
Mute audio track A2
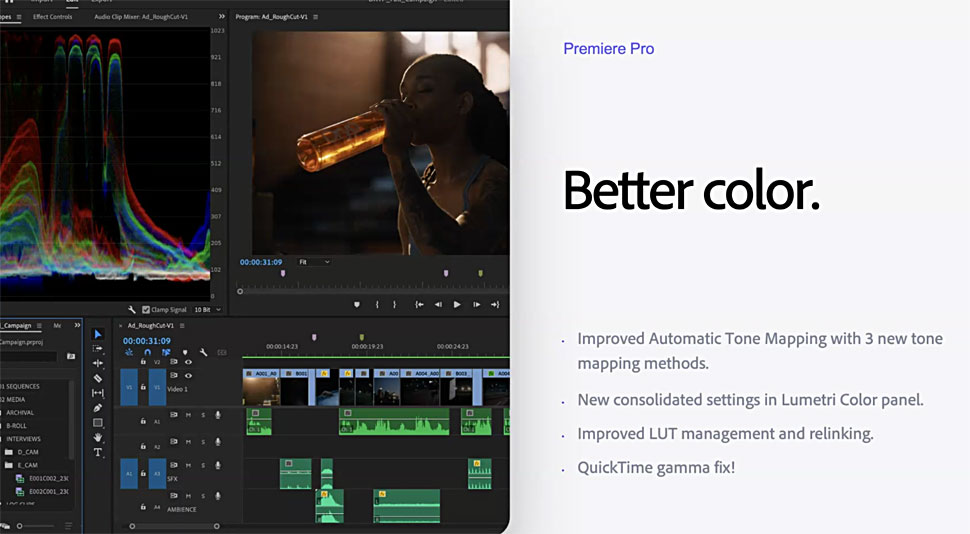pyautogui.click(x=189, y=442)
